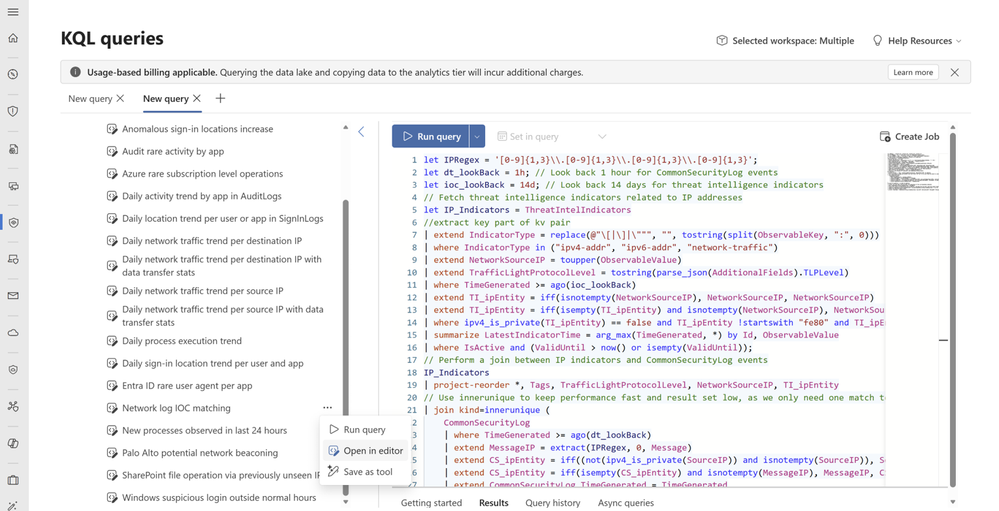Choose Open in editor from the context menu

point(364,450)
